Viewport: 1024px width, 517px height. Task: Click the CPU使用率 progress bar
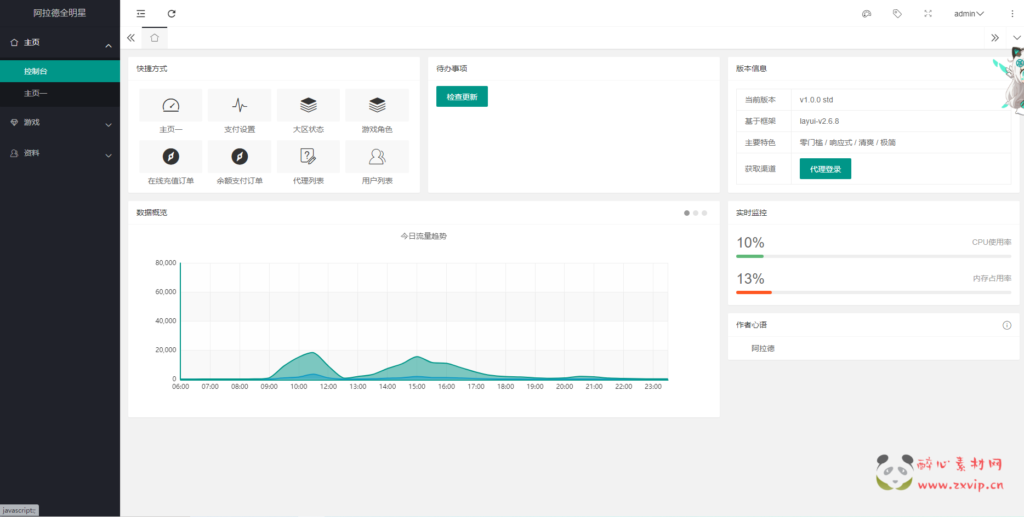coord(873,257)
